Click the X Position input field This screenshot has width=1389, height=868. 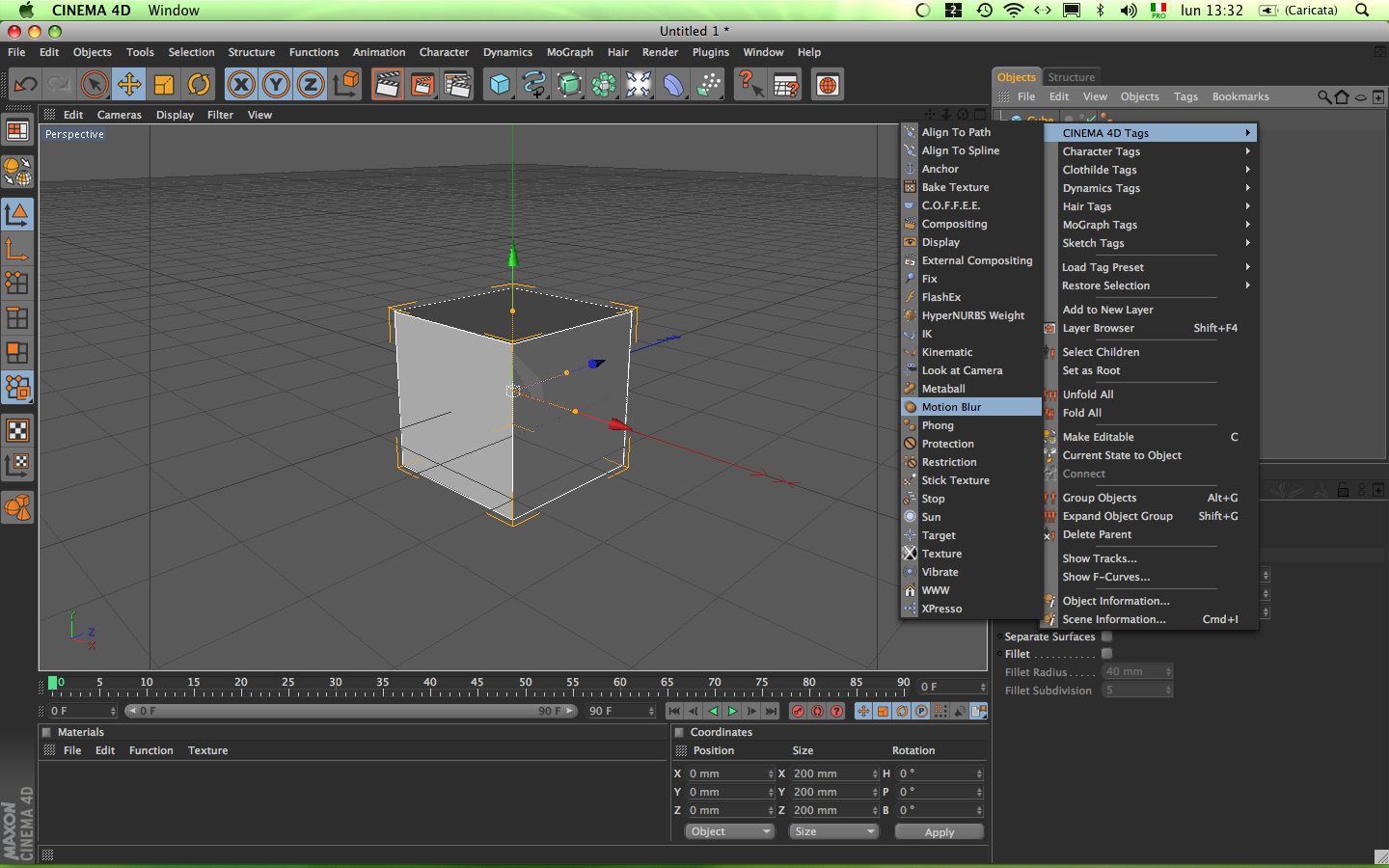pos(726,773)
